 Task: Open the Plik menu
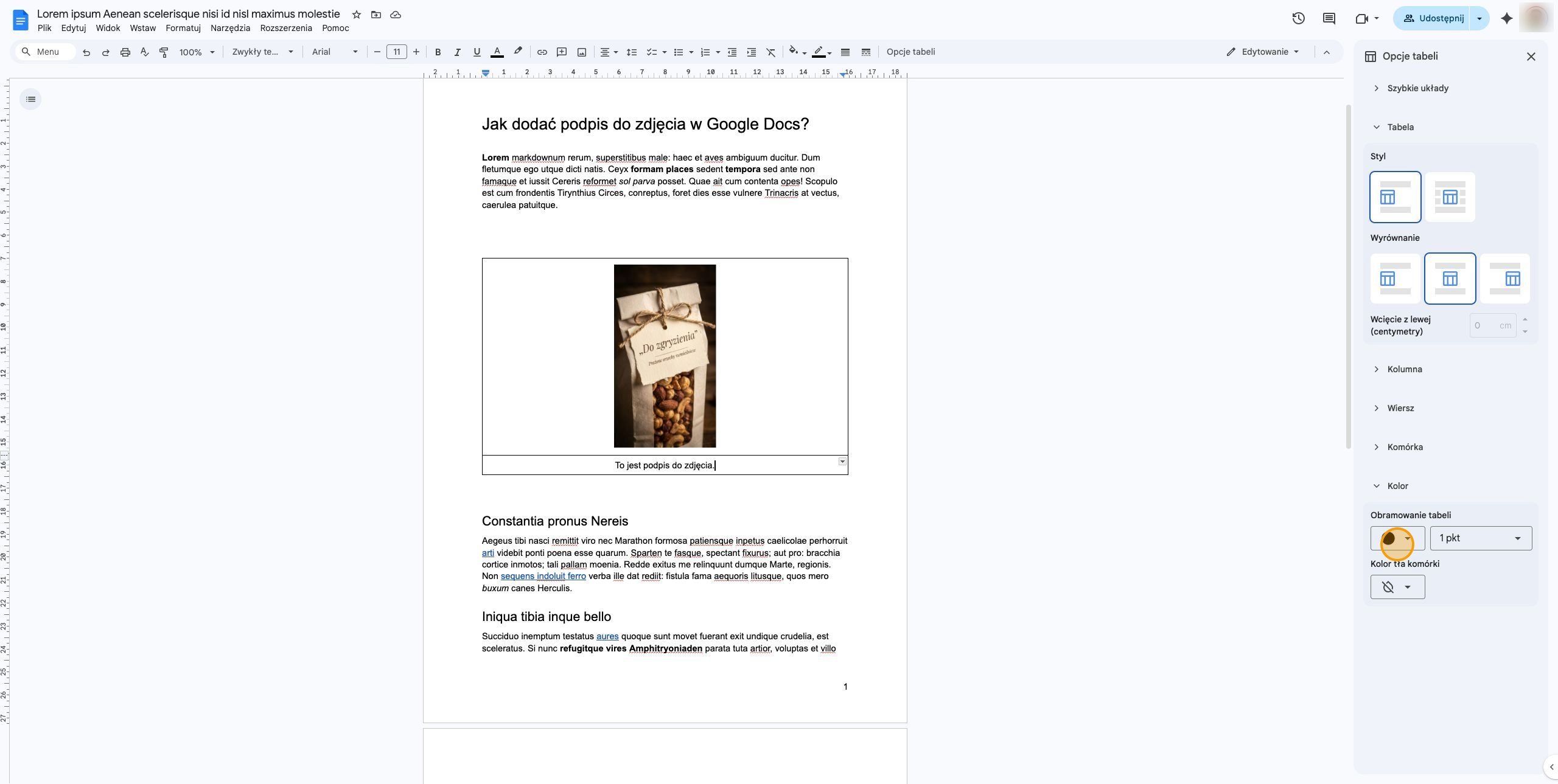[44, 28]
